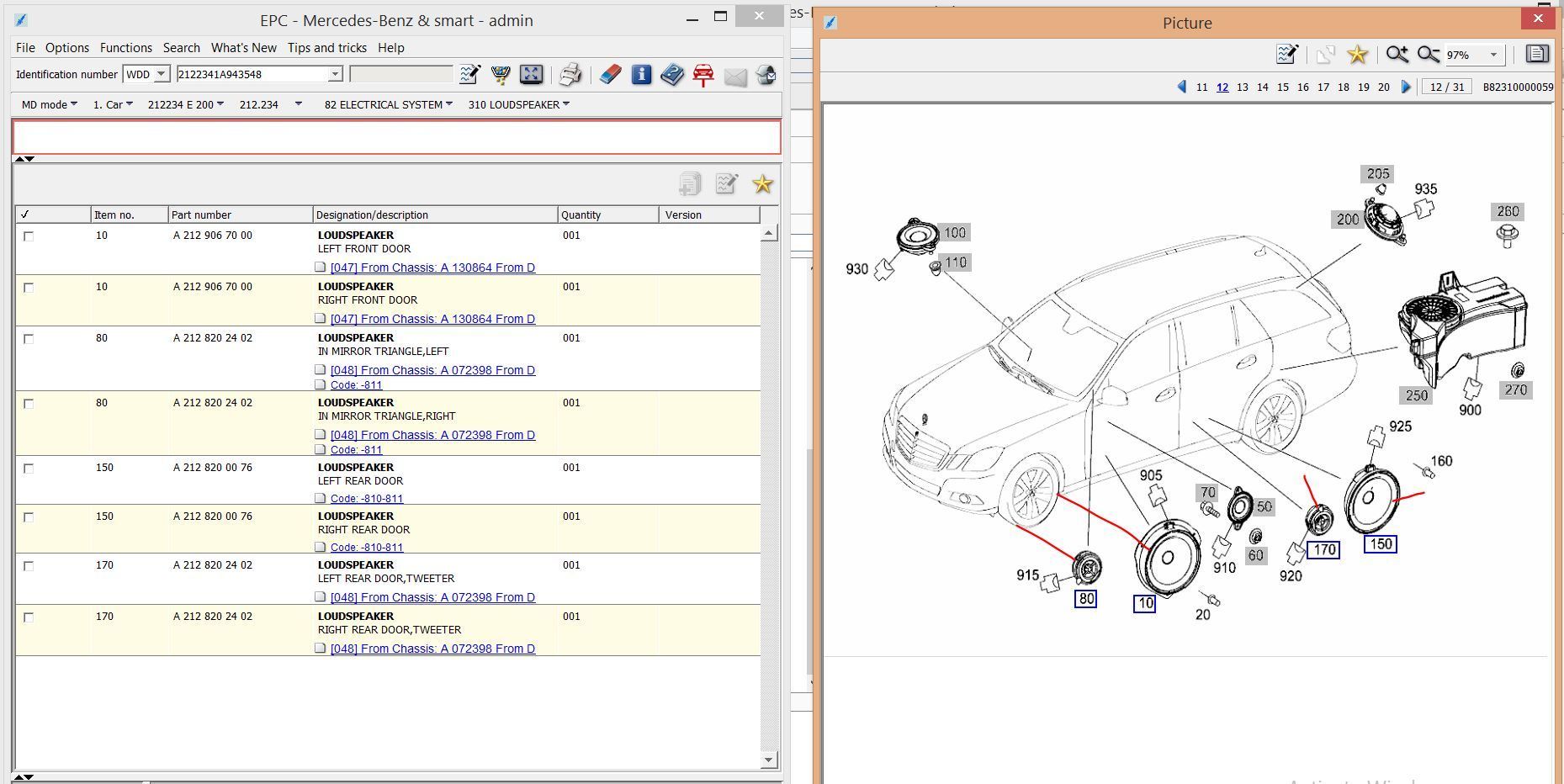Tick checkbox for Left Rear Door loudspeaker
The height and width of the screenshot is (784, 1564).
(x=29, y=469)
